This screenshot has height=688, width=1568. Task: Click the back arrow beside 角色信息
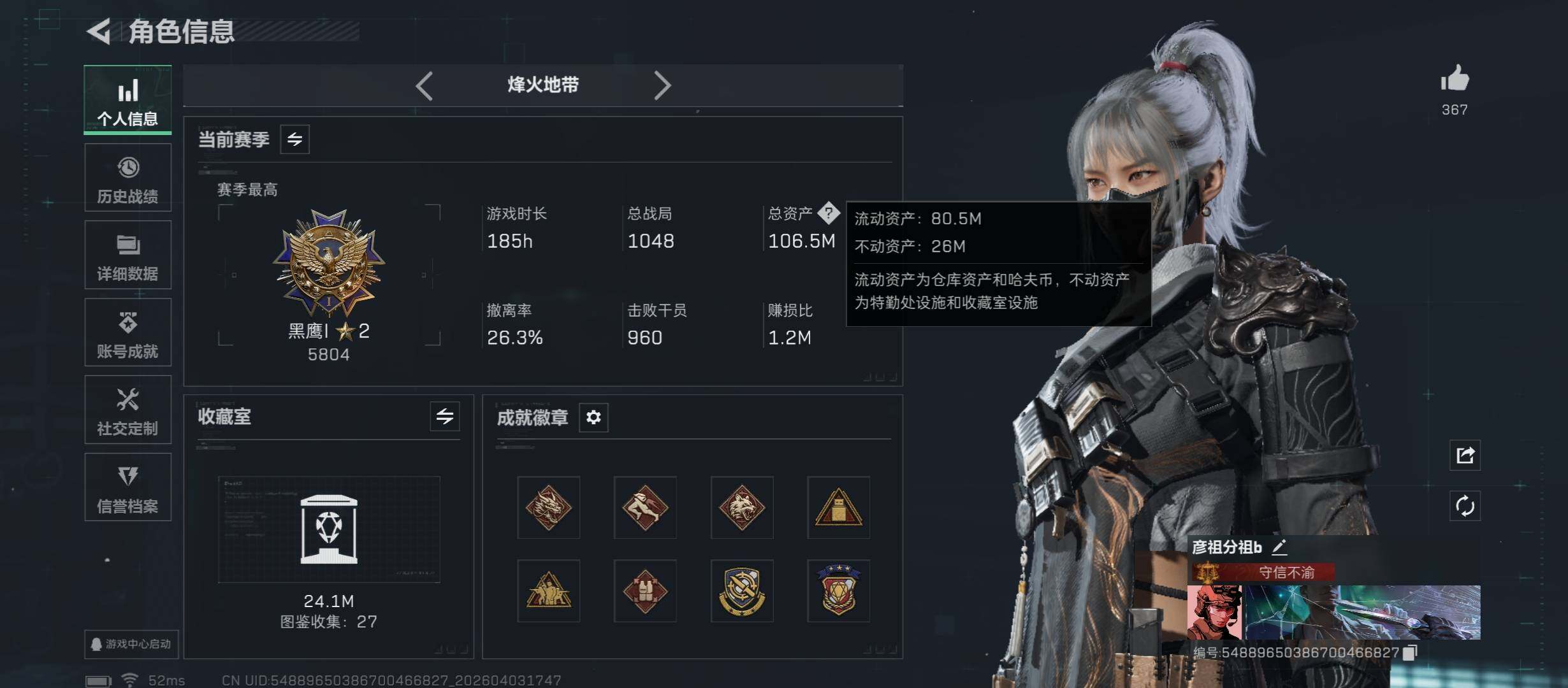(99, 31)
